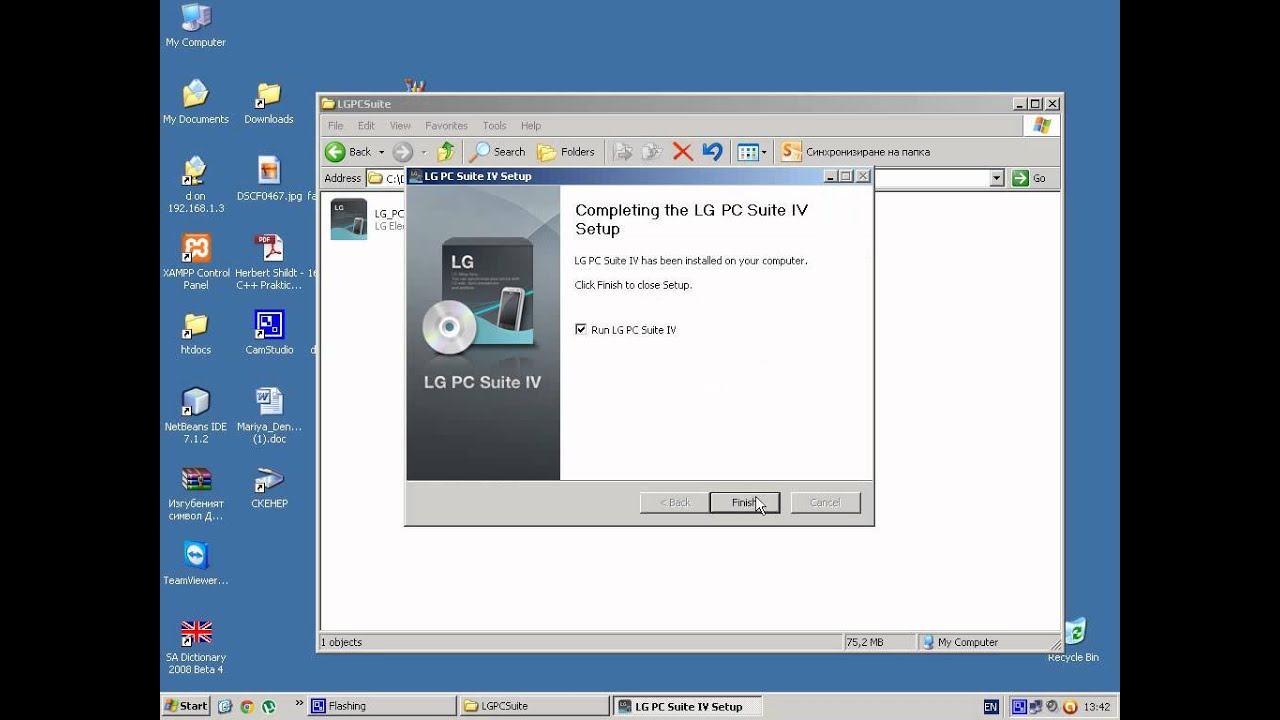Toggle the Folders pane button

tap(566, 152)
